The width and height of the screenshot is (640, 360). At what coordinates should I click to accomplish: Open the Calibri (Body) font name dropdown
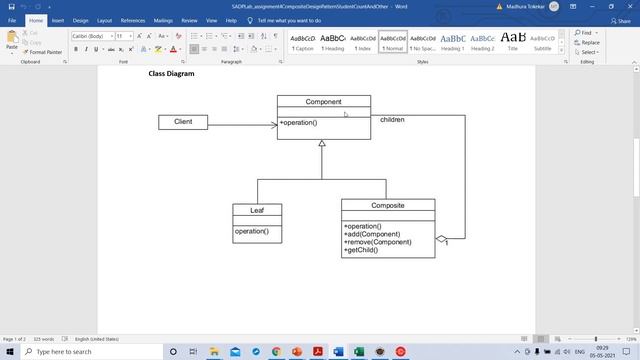[111, 36]
